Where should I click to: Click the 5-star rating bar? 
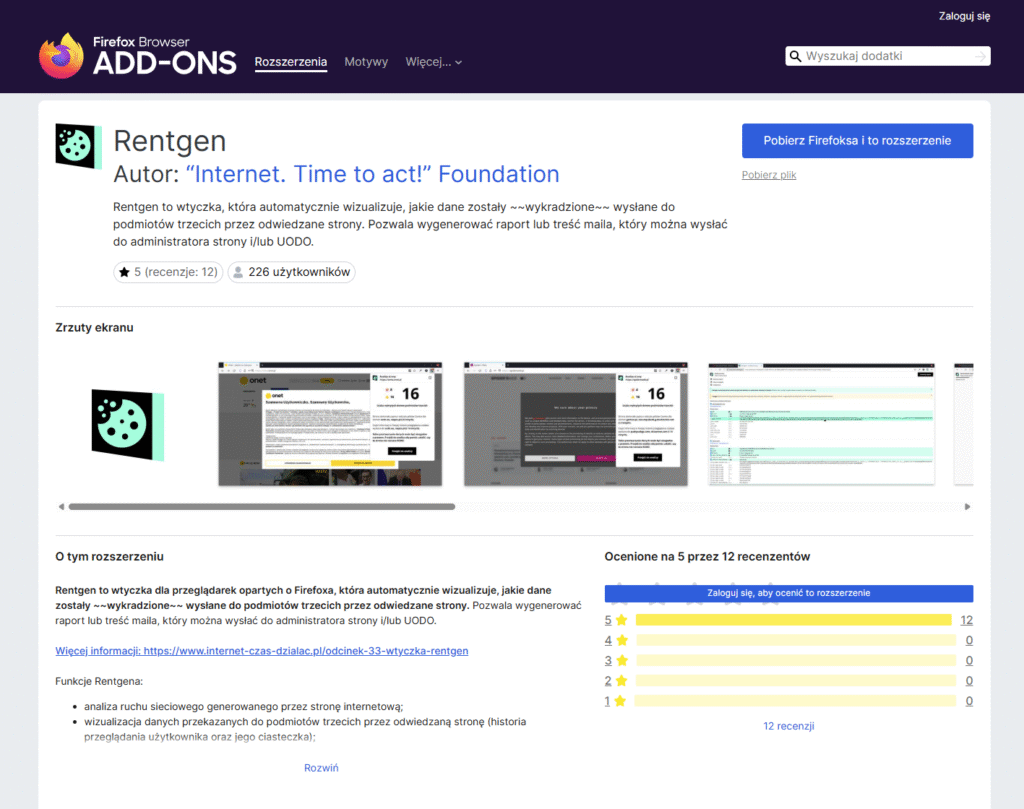[793, 620]
